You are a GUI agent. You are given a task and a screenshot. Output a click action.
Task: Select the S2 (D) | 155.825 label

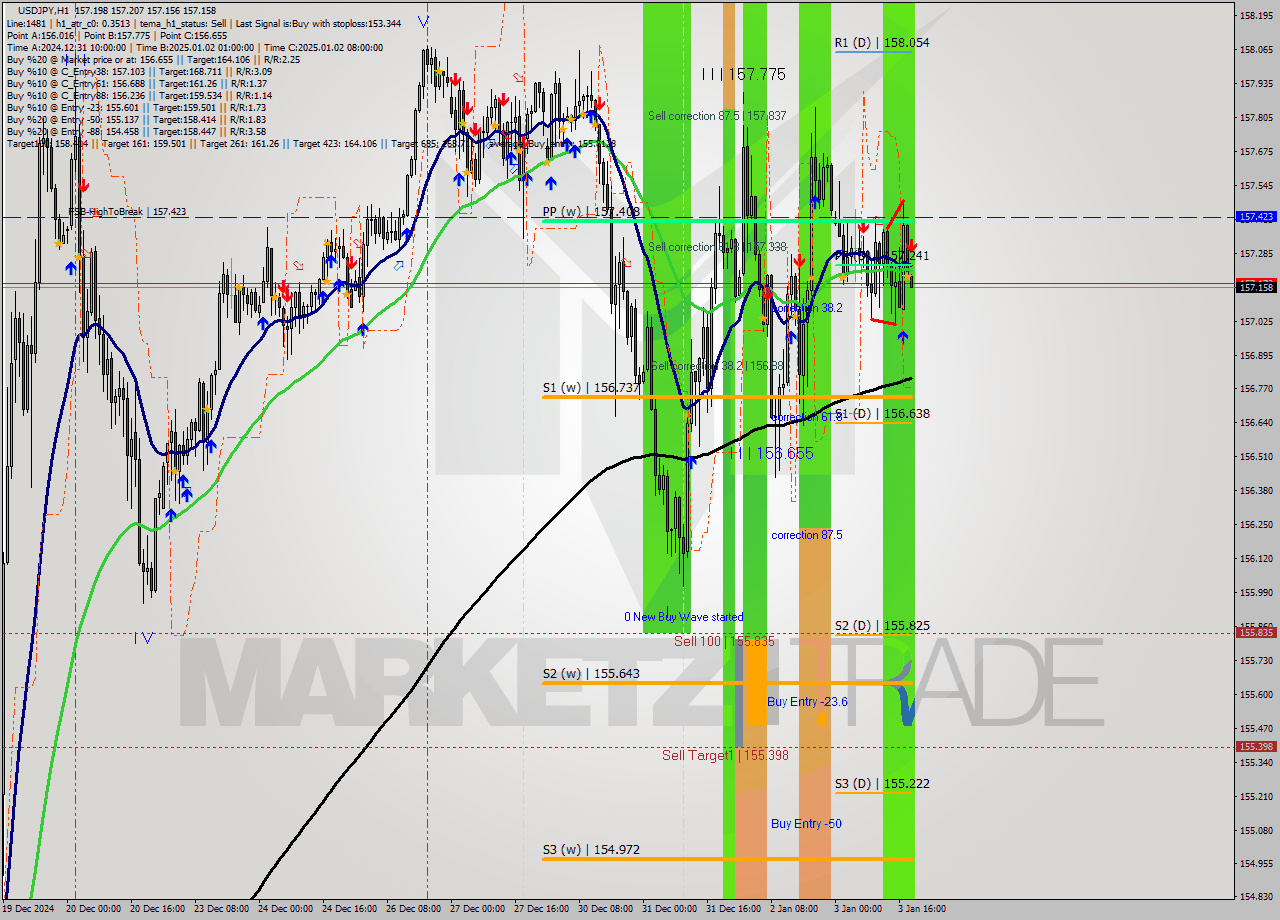(882, 626)
